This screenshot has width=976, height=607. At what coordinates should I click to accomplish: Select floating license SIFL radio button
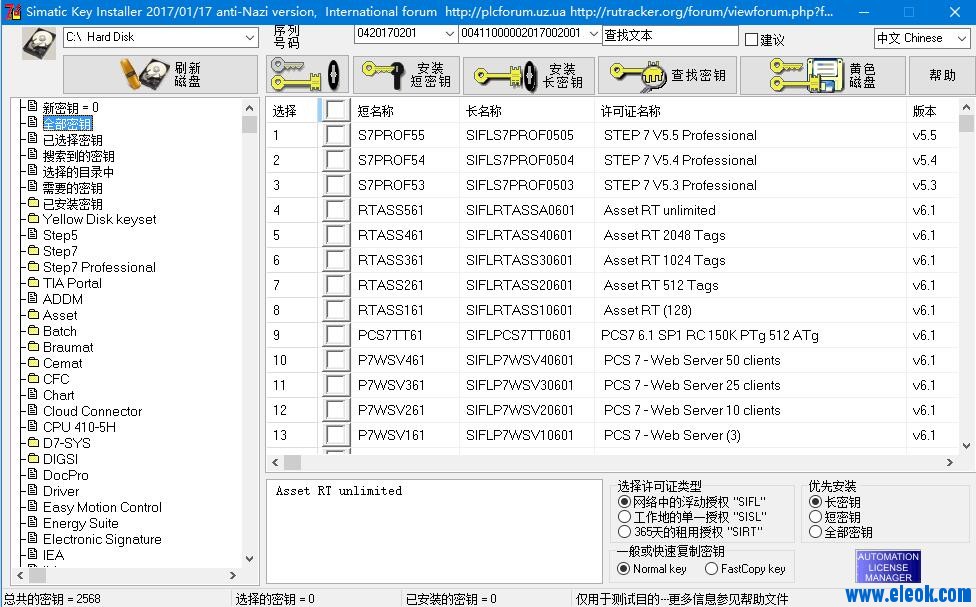click(624, 502)
